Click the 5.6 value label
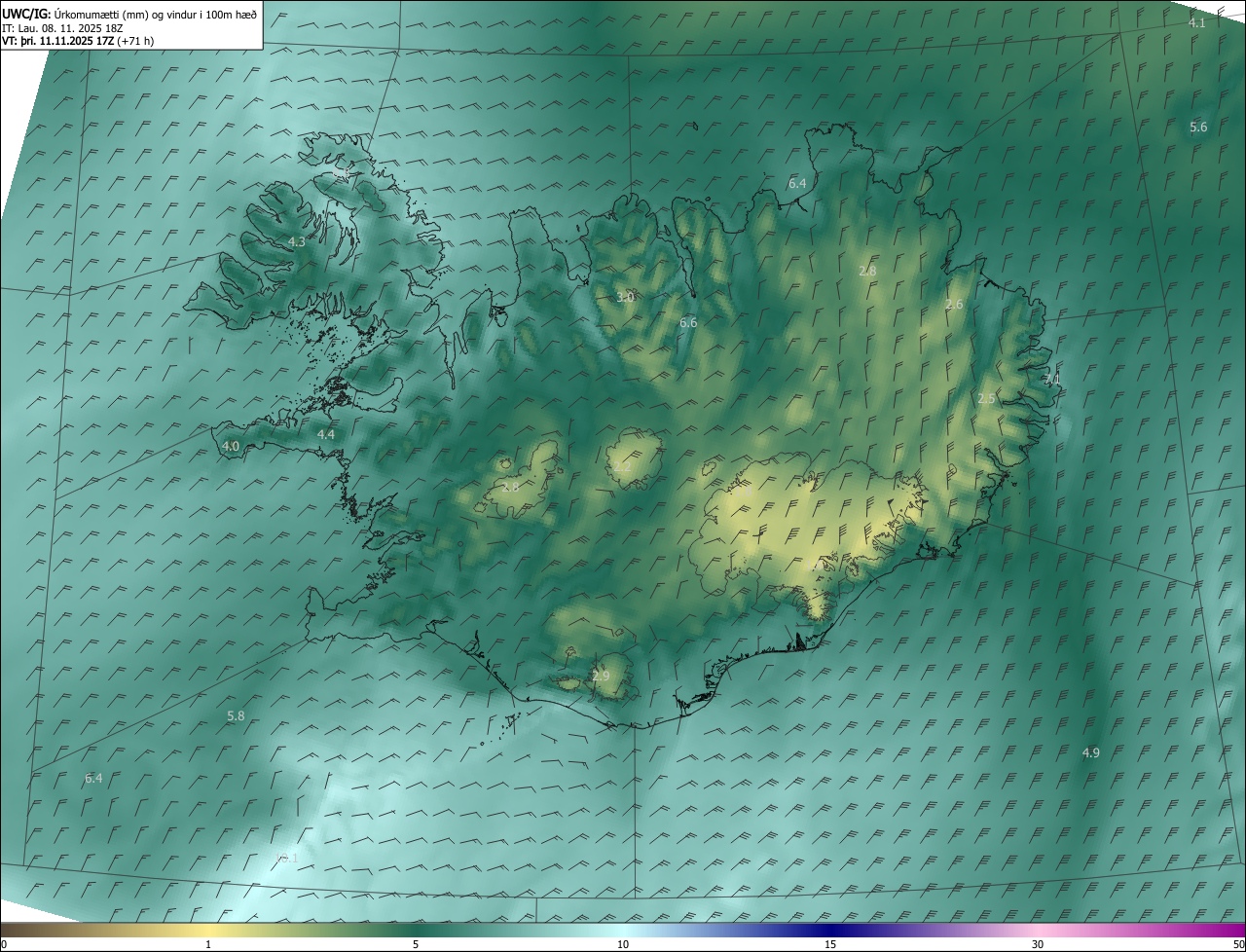The width and height of the screenshot is (1246, 952). point(1198,128)
